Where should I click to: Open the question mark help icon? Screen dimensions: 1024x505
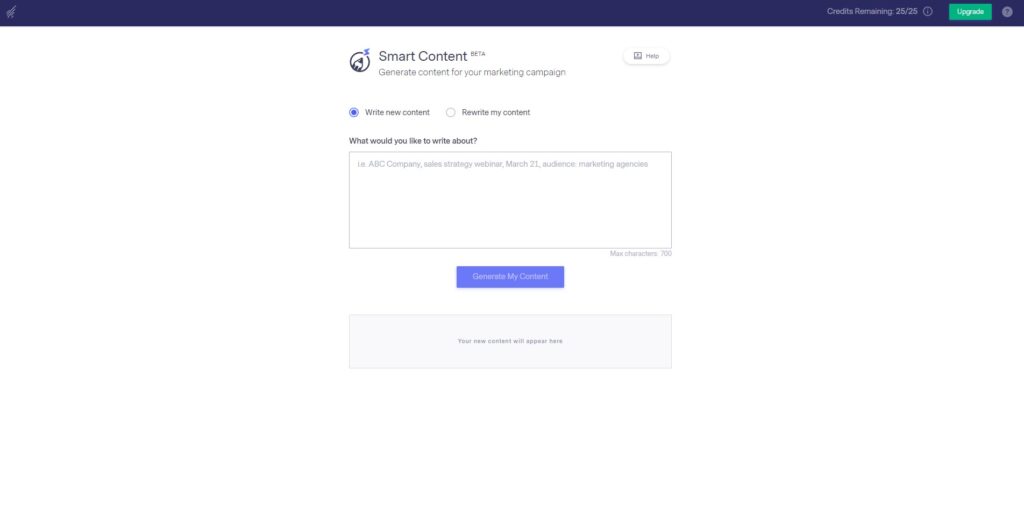click(x=1007, y=12)
